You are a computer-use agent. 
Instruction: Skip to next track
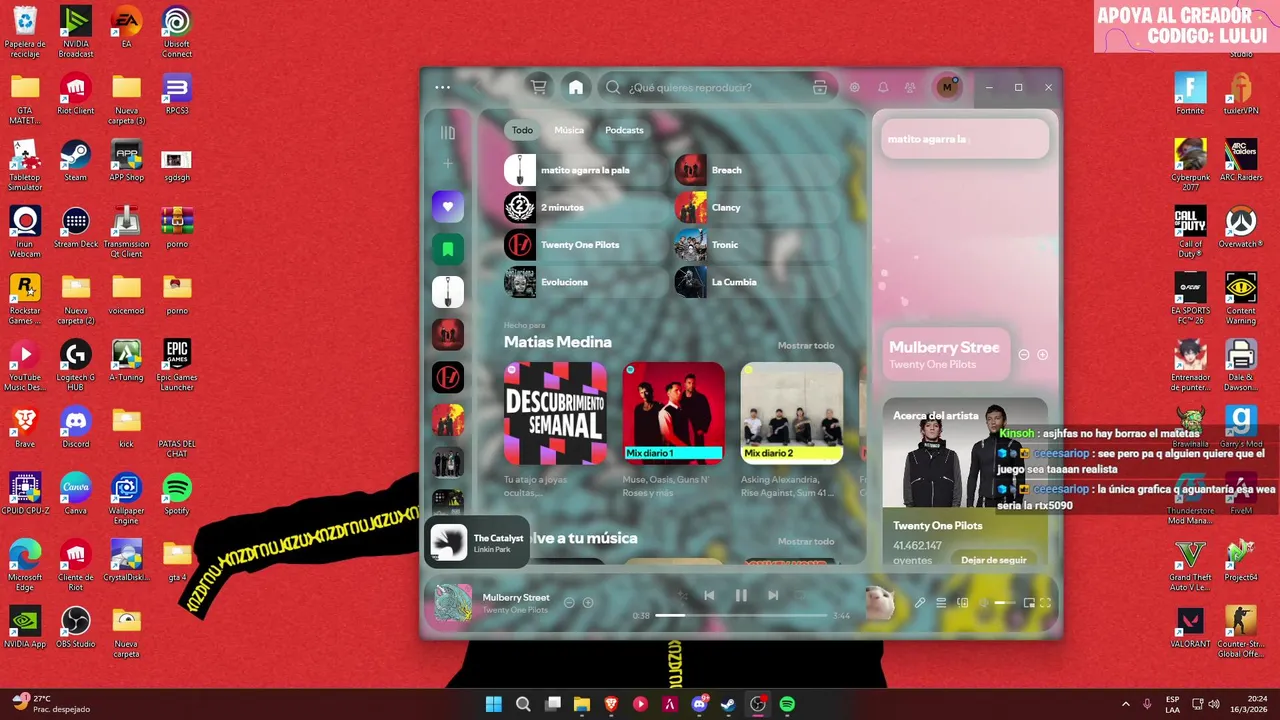(773, 595)
